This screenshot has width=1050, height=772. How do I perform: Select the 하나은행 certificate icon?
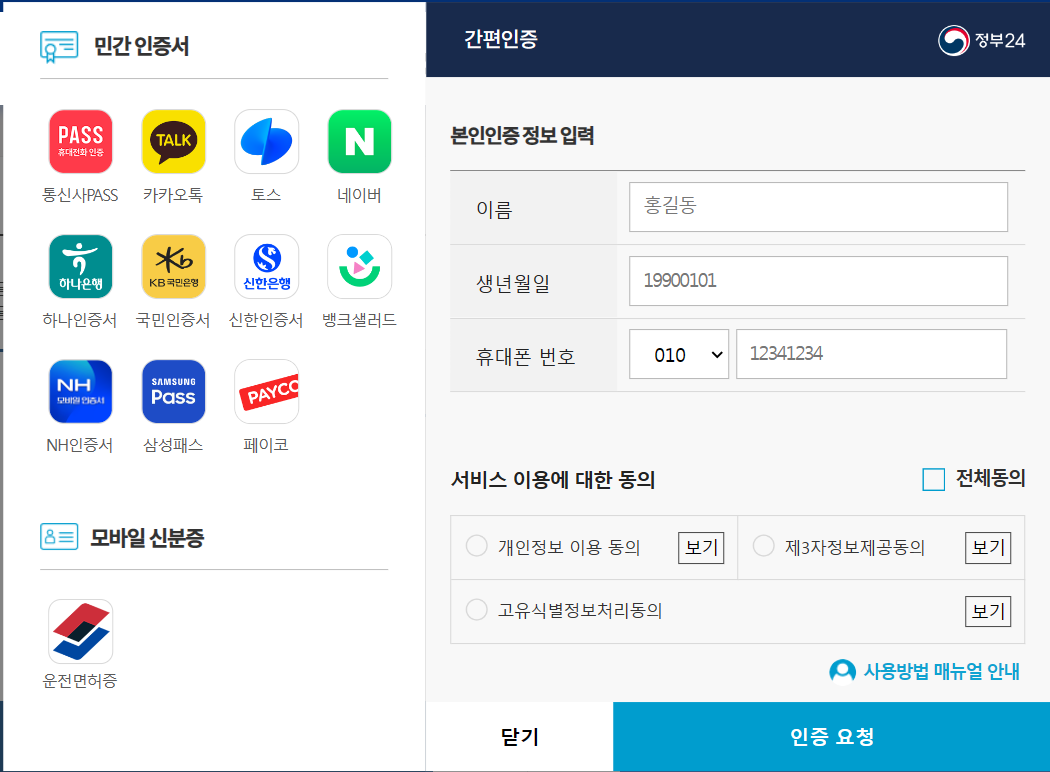pyautogui.click(x=80, y=266)
